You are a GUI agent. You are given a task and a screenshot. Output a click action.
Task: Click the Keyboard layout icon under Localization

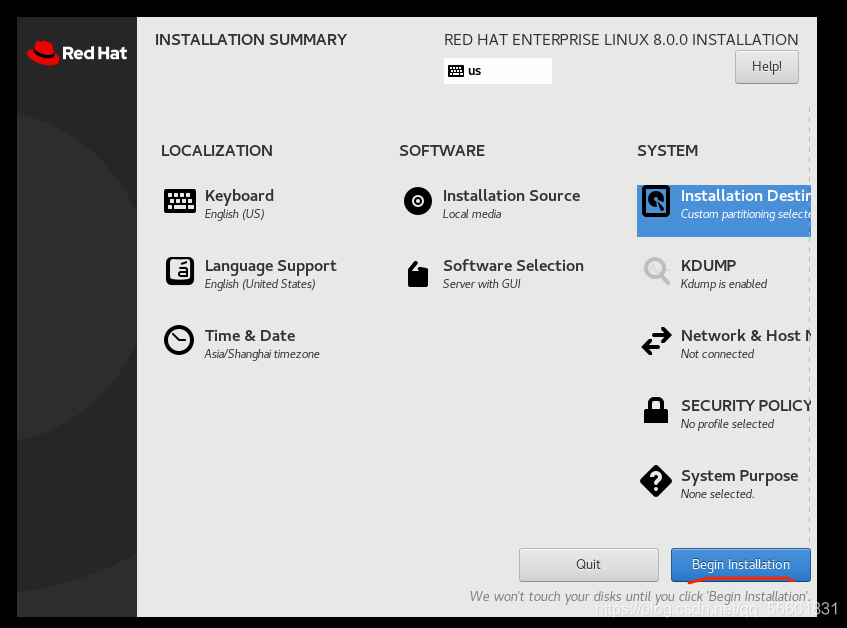(x=180, y=201)
